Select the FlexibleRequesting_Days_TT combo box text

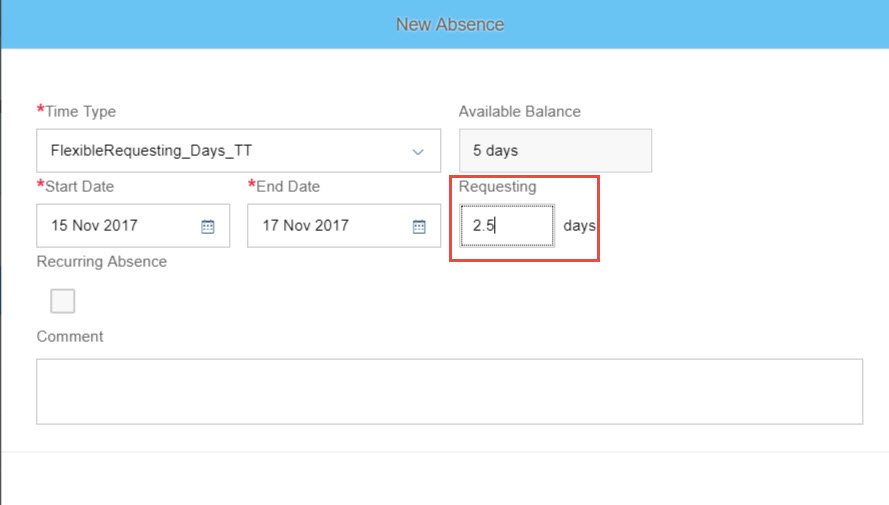click(x=151, y=151)
